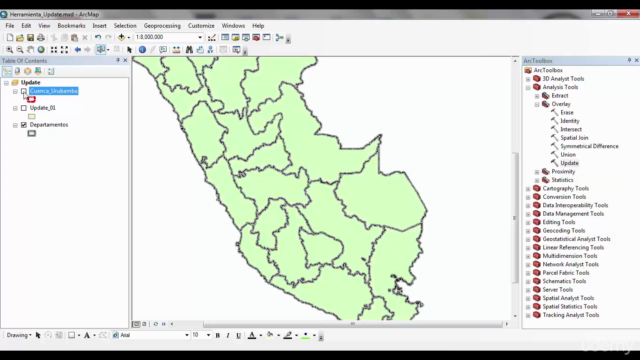Click the Departamentos green symbol swatch
Viewport: 640px width, 360px height.
point(31,133)
